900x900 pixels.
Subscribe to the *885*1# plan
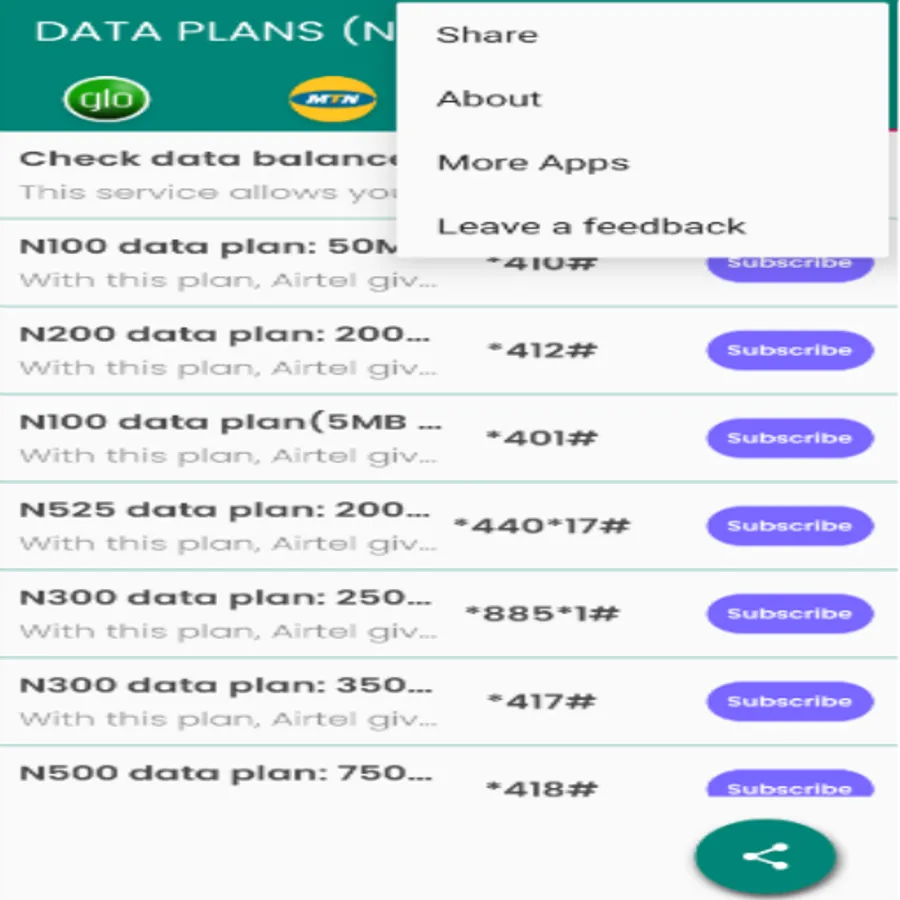click(x=790, y=614)
